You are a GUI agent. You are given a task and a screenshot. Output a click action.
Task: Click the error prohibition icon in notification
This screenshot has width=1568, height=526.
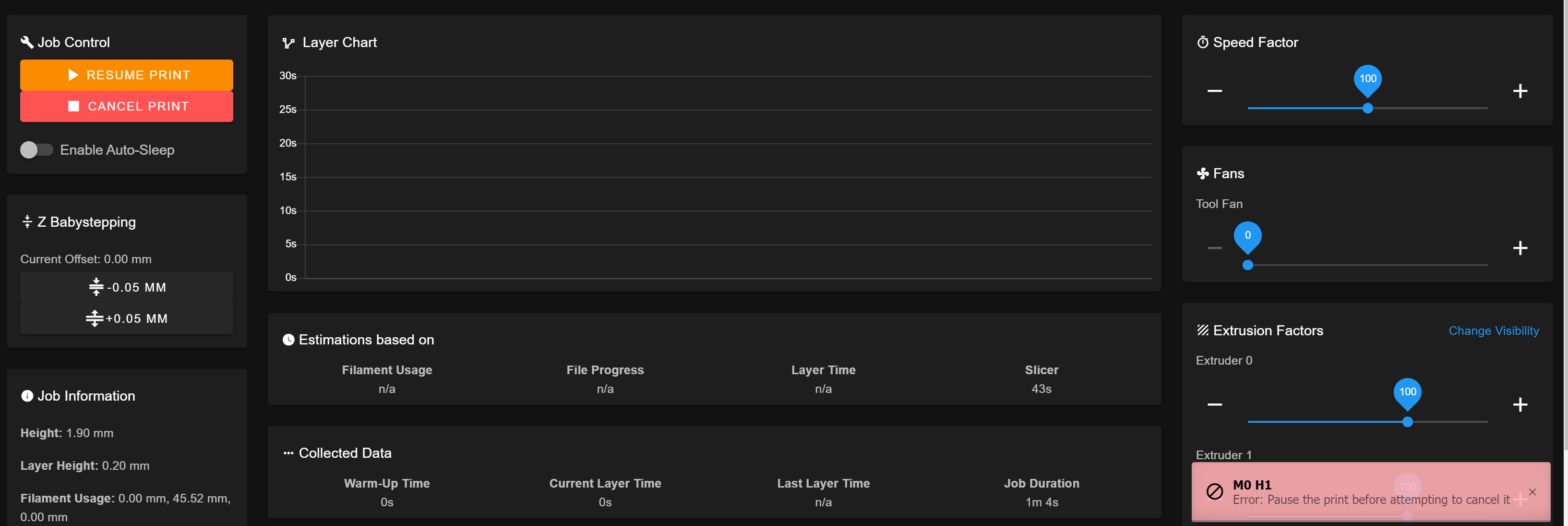[x=1214, y=492]
